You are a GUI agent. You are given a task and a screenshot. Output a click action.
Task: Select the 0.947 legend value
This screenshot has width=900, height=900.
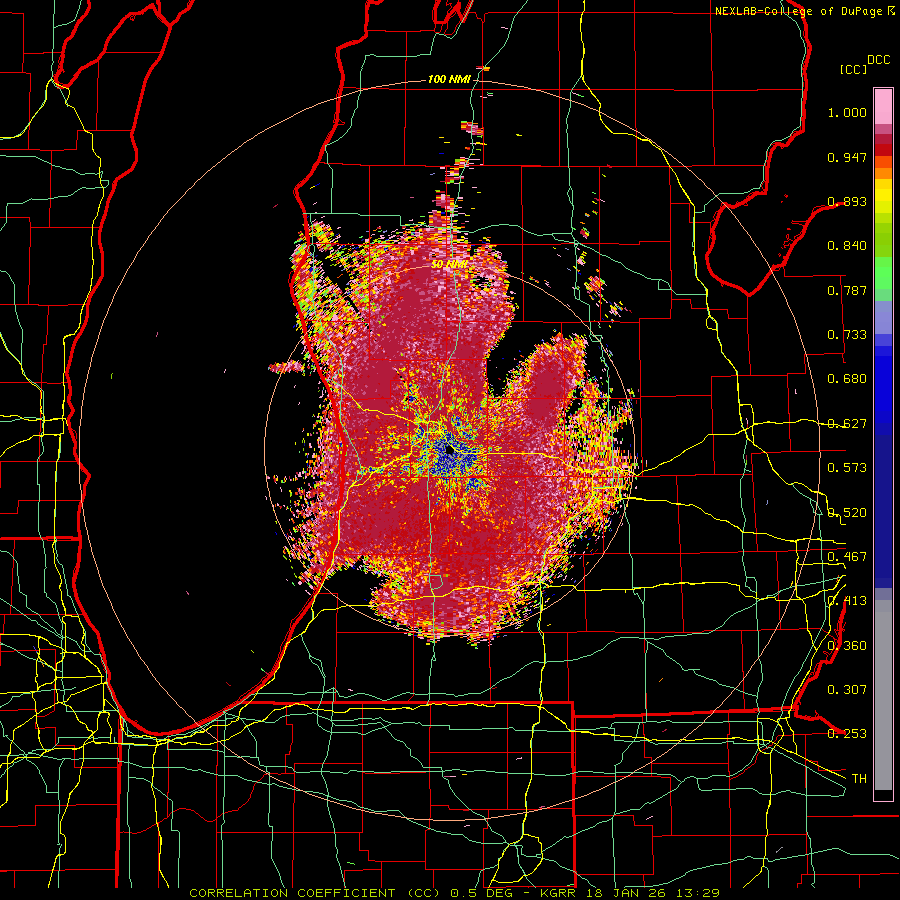(x=847, y=157)
